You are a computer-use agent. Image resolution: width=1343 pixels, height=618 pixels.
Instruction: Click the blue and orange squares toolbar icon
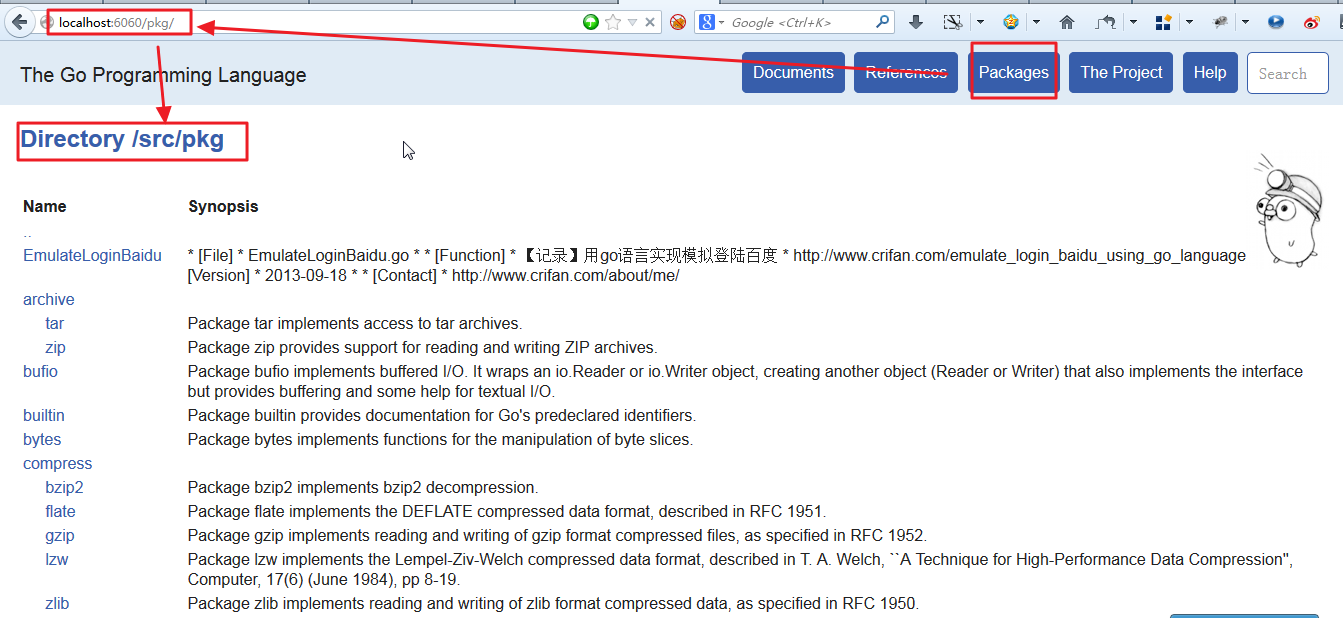(1163, 22)
